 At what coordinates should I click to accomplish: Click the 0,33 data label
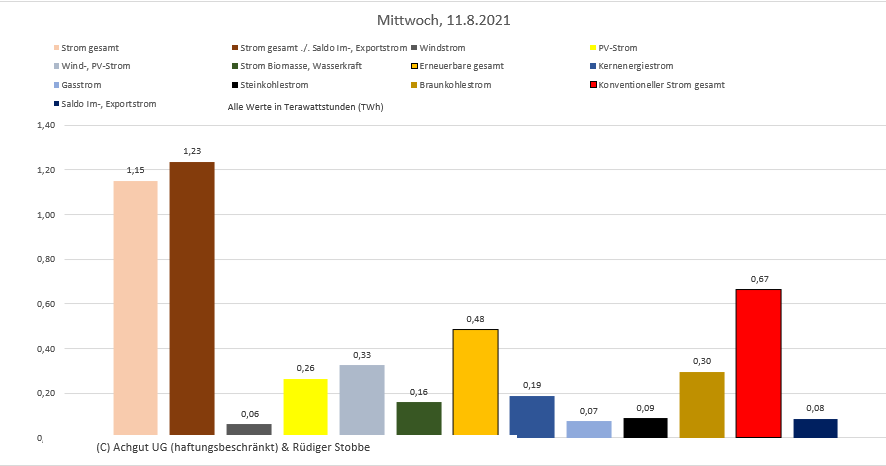coord(361,355)
